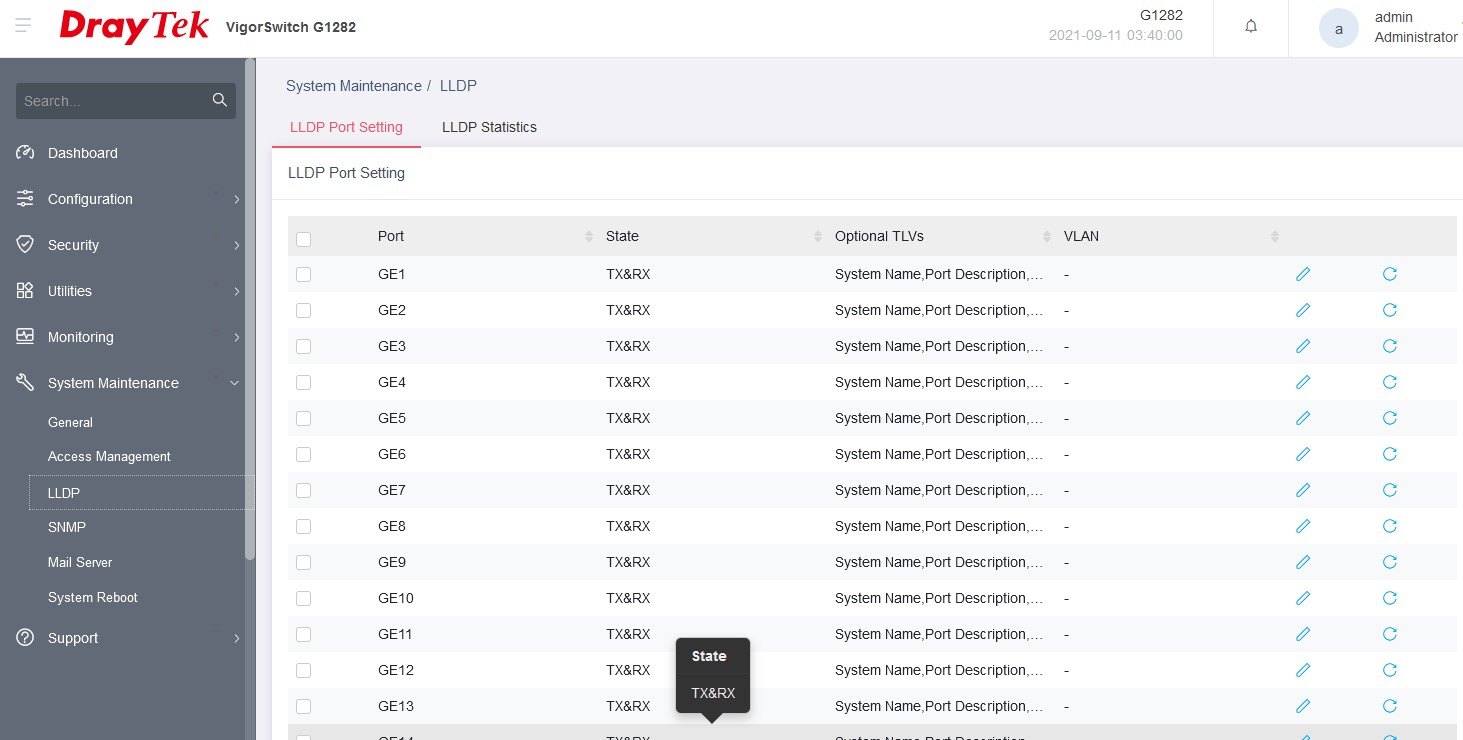Expand the Security sidebar section
1463x740 pixels.
click(73, 245)
